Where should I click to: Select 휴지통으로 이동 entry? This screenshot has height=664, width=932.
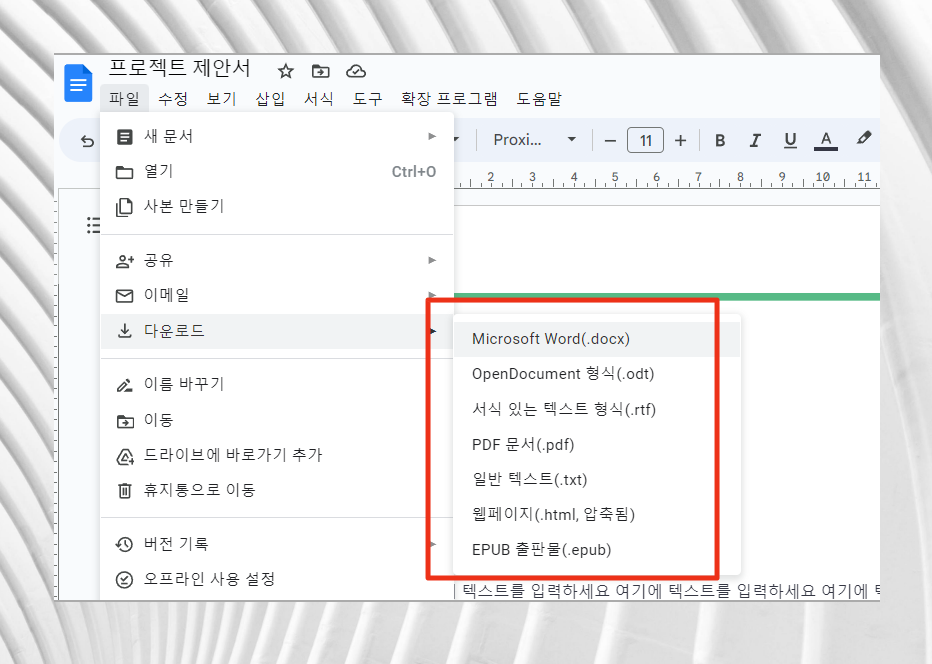pyautogui.click(x=277, y=490)
